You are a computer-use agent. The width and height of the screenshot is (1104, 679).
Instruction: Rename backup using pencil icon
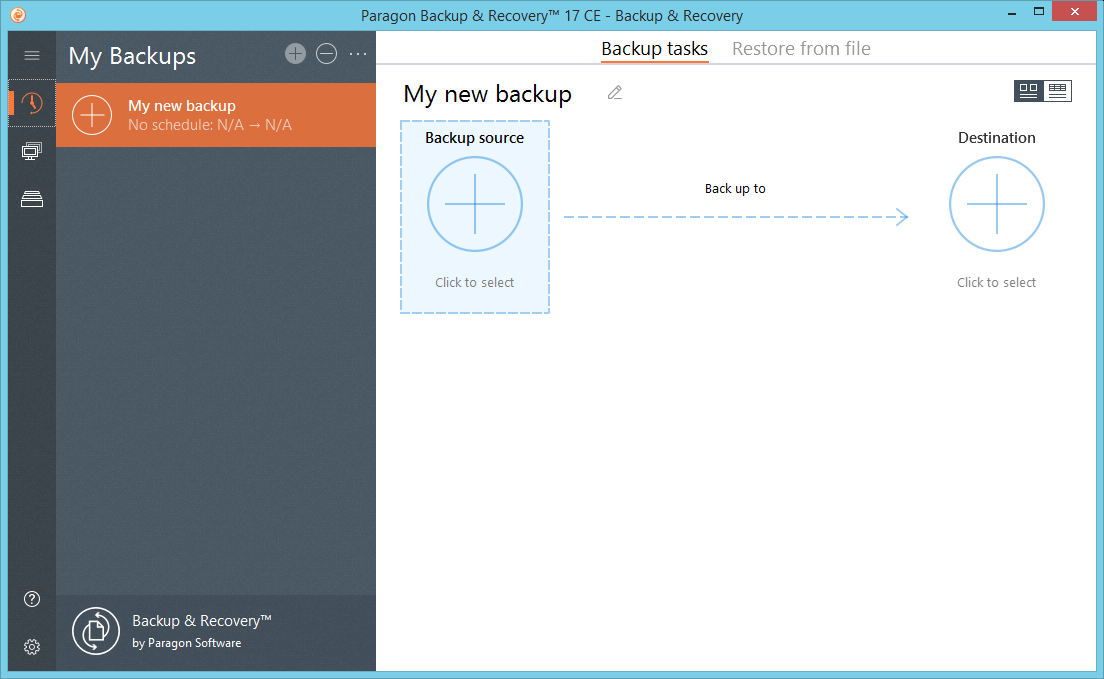pos(615,92)
